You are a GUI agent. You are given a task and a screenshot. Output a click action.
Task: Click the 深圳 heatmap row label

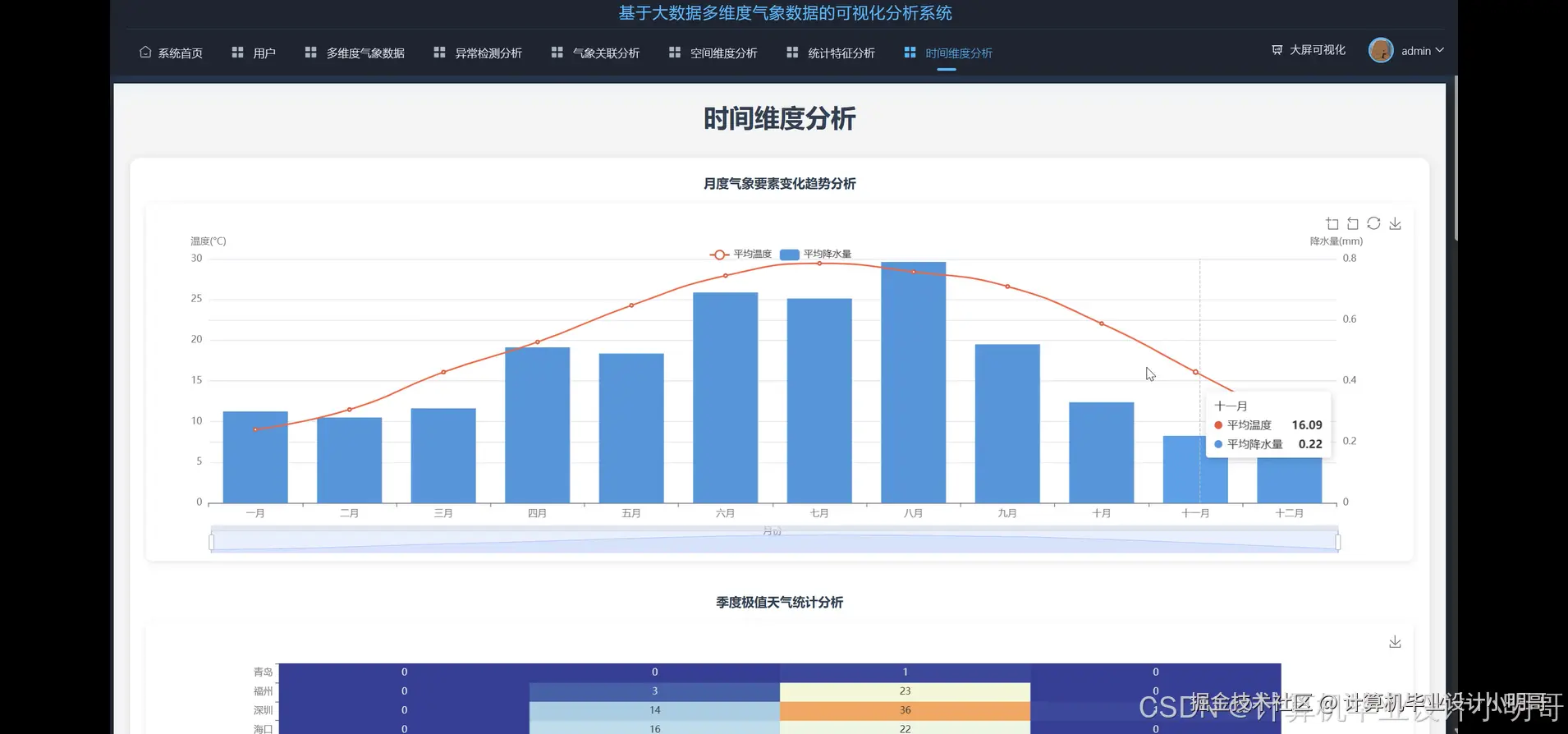263,710
